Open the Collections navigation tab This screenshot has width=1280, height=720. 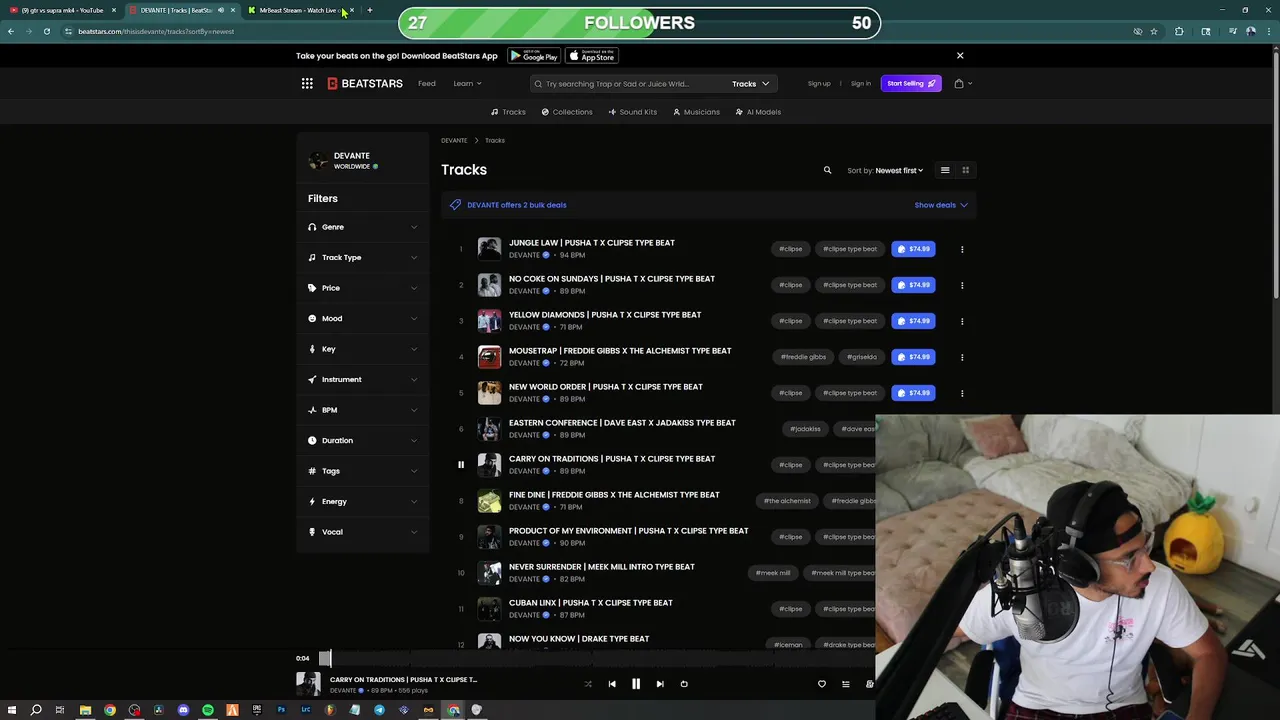coord(567,112)
